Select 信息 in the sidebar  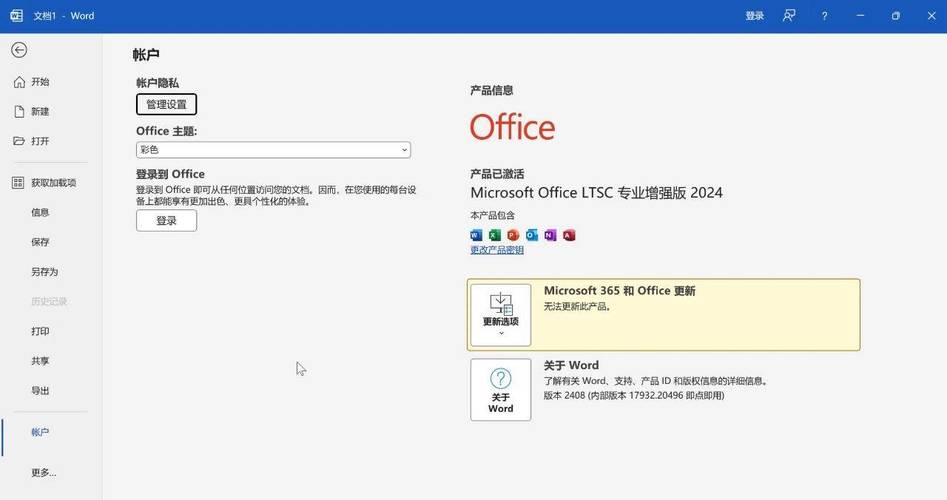40,213
